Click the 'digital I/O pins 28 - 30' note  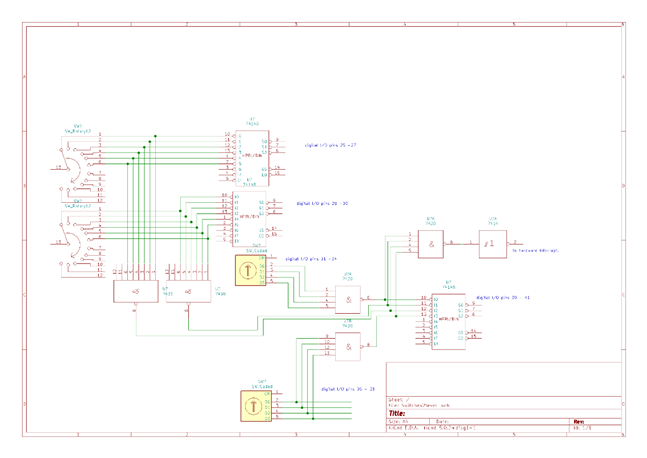[322, 203]
